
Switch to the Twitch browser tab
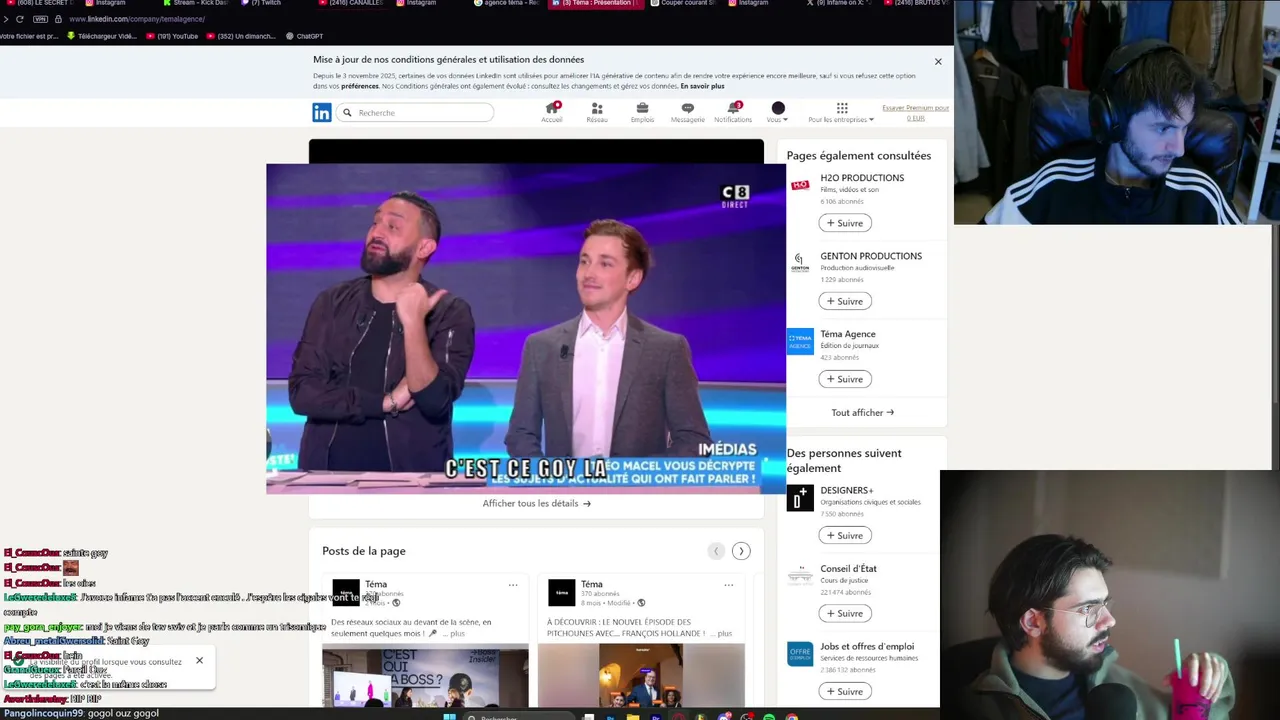pos(263,4)
